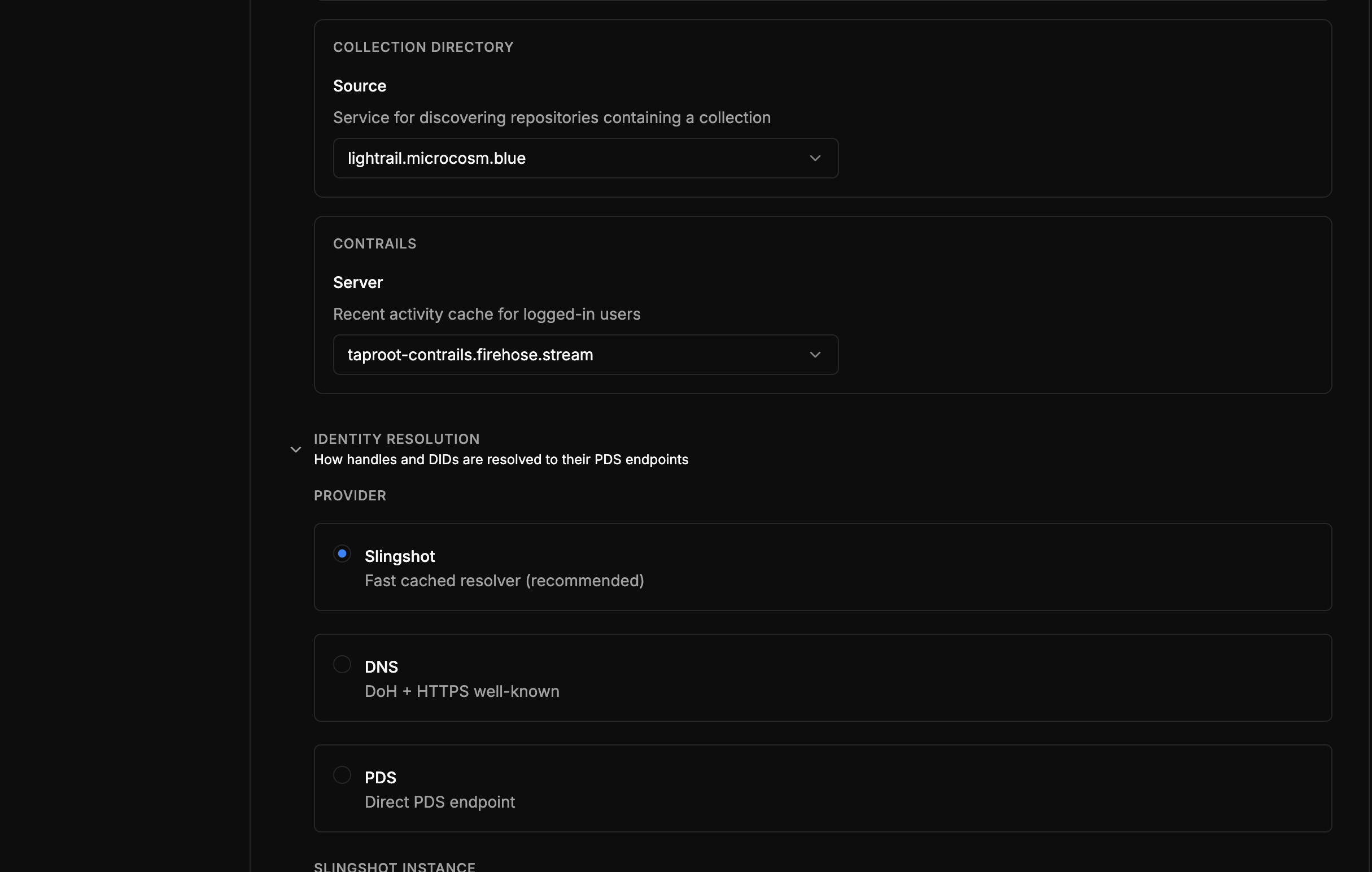Image resolution: width=1372 pixels, height=872 pixels.
Task: Click the 'Direct PDS endpoint' description
Action: coord(439,802)
